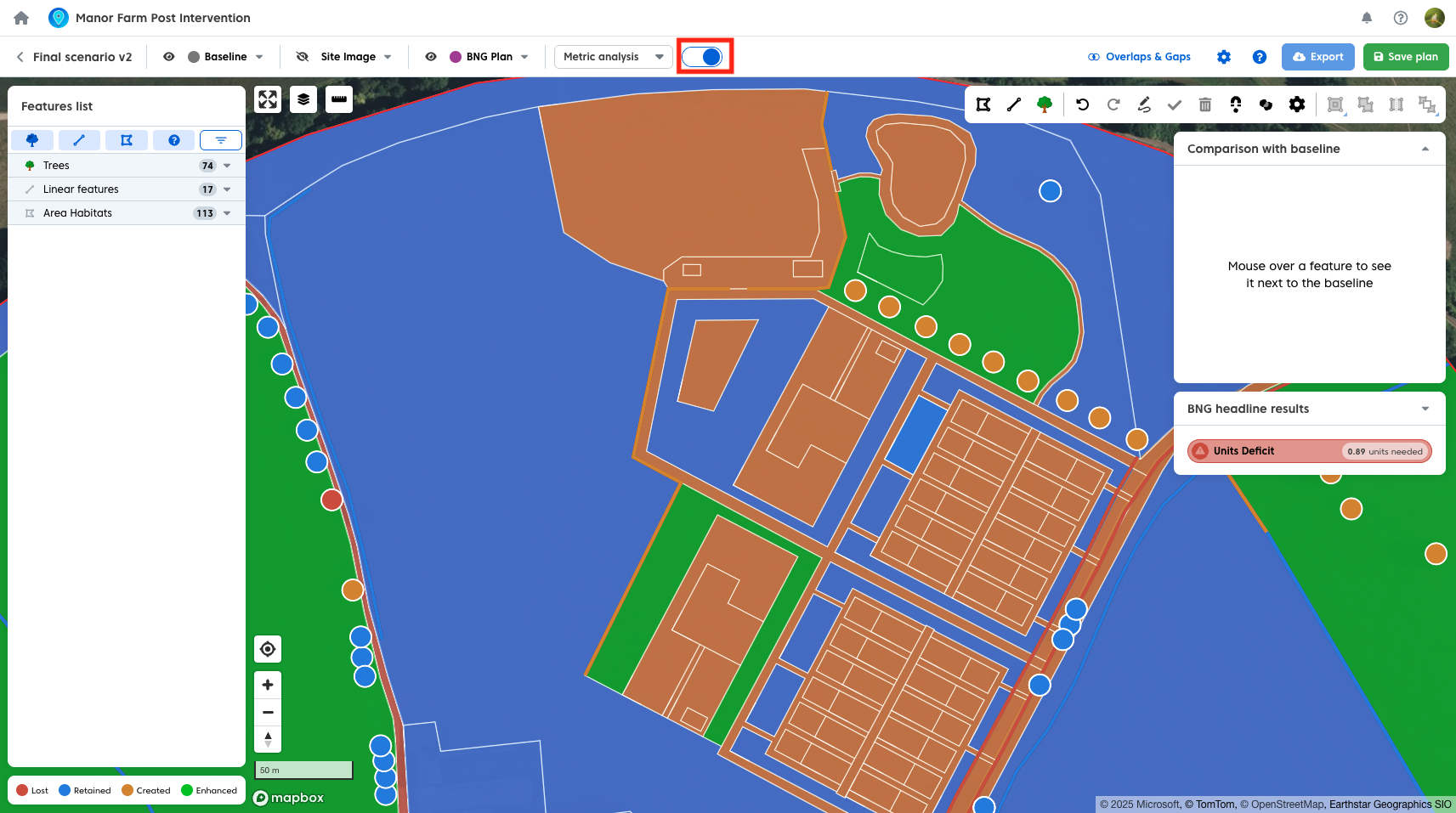The height and width of the screenshot is (813, 1456).
Task: Activate the ruler measure tool
Action: click(339, 99)
